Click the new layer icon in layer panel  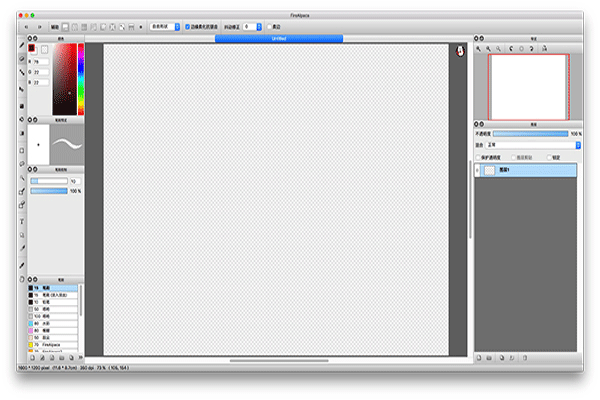[x=479, y=356]
